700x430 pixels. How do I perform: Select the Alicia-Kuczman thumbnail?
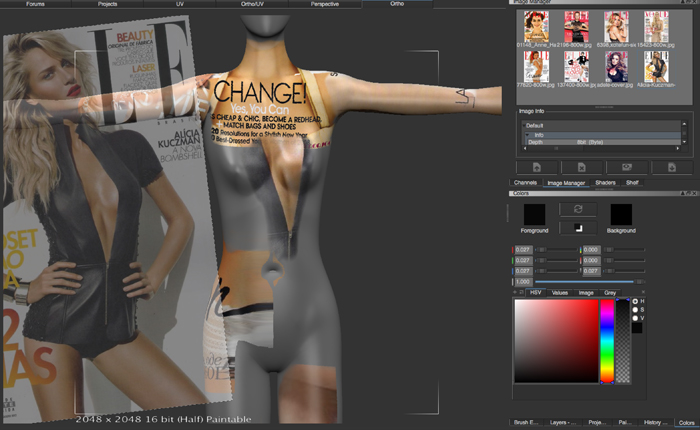(x=656, y=67)
